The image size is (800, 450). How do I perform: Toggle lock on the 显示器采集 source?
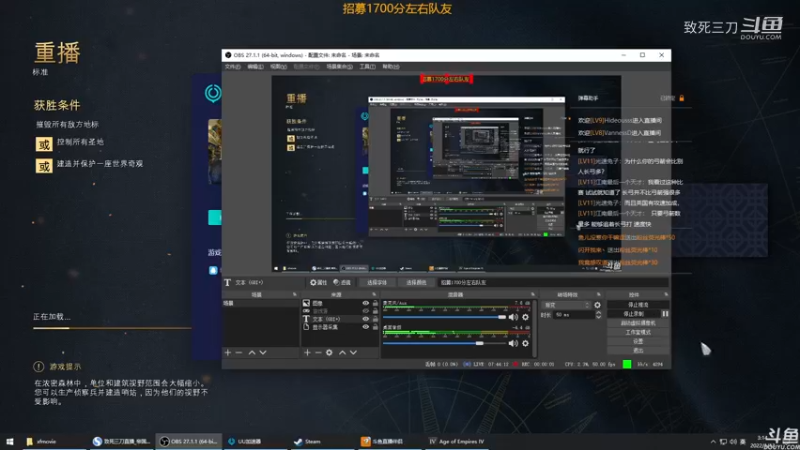(x=375, y=327)
